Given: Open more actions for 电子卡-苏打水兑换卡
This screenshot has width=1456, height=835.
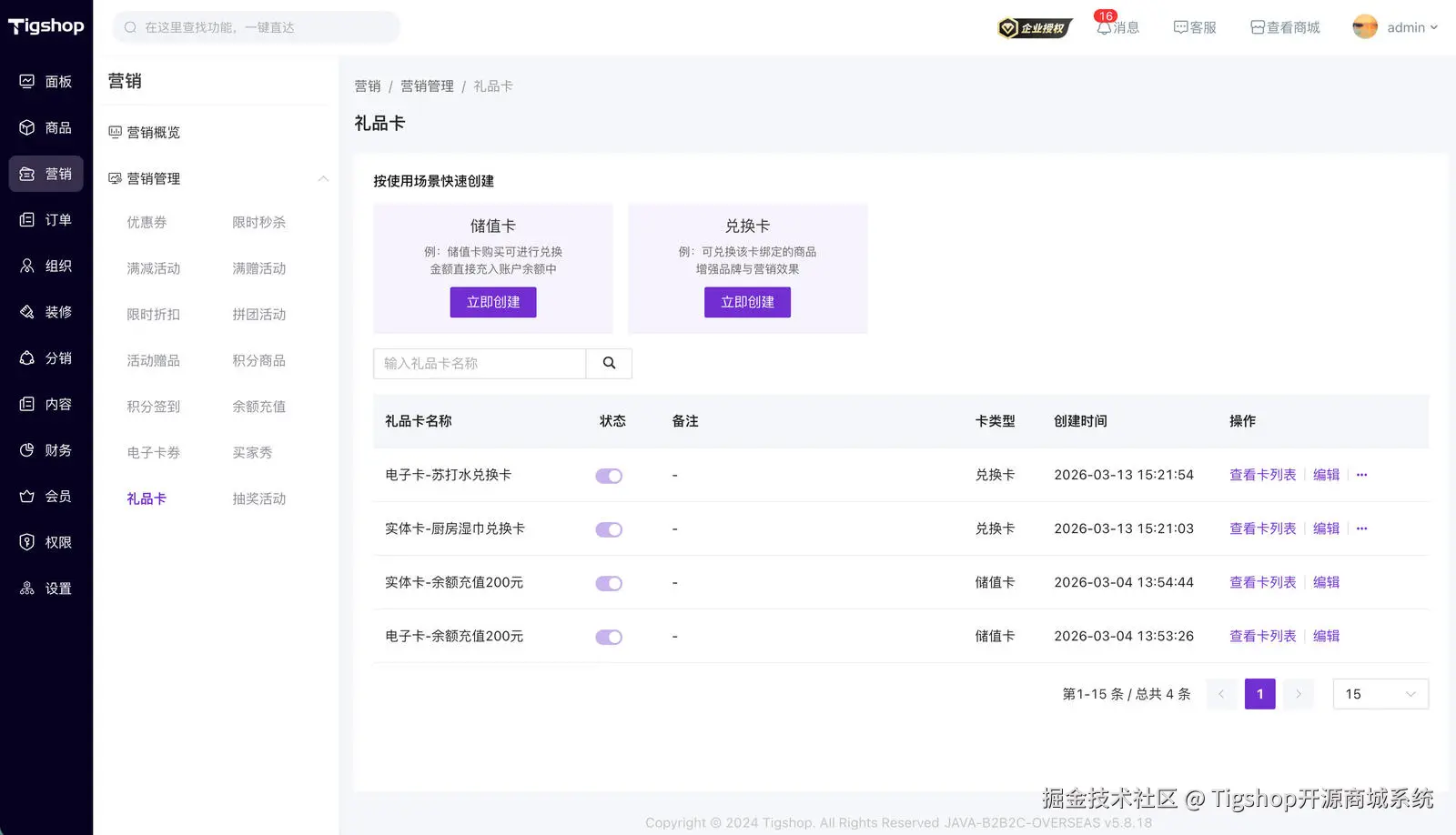Looking at the screenshot, I should pyautogui.click(x=1361, y=475).
